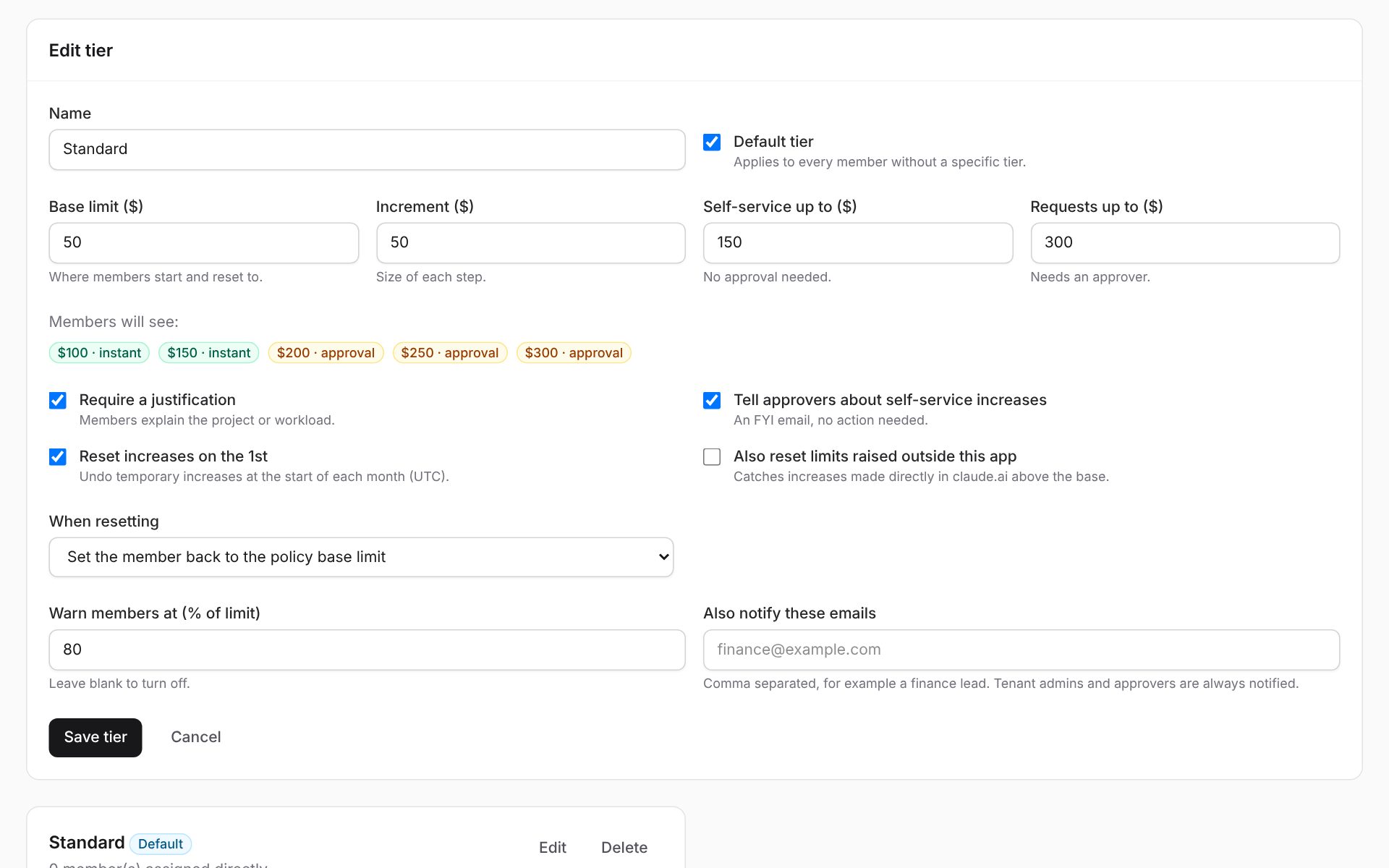This screenshot has height=868, width=1389.
Task: Click the $100 · instant chip
Action: click(99, 353)
